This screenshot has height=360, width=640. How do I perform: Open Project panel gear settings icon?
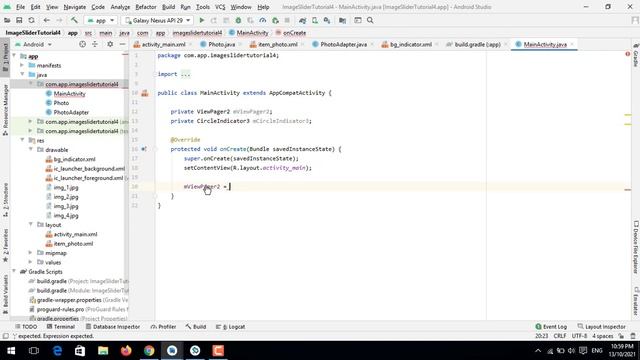(110, 44)
